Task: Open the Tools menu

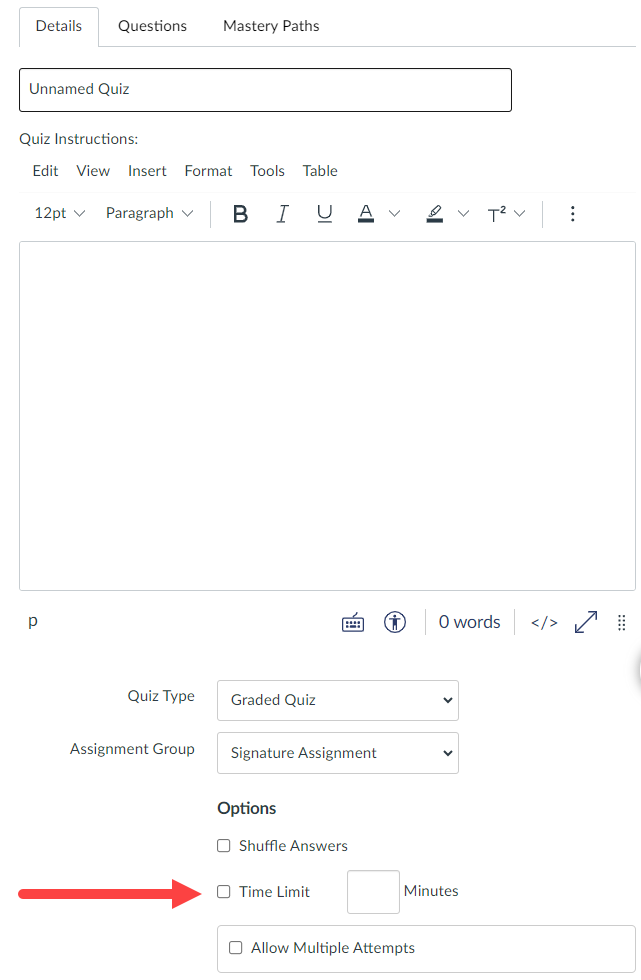Action: [267, 171]
